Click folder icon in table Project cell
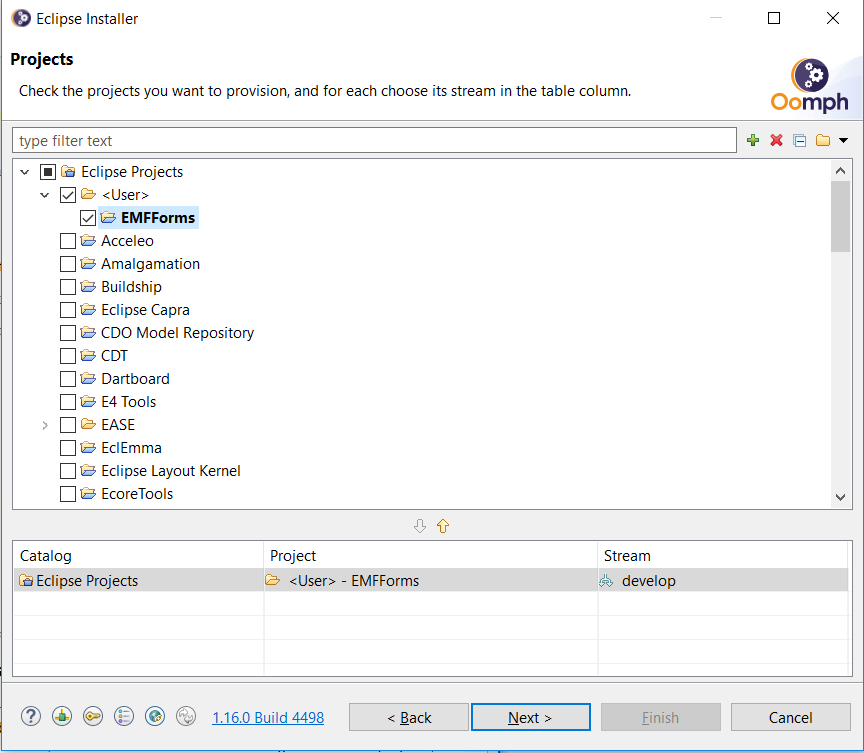This screenshot has height=753, width=864. pos(272,580)
